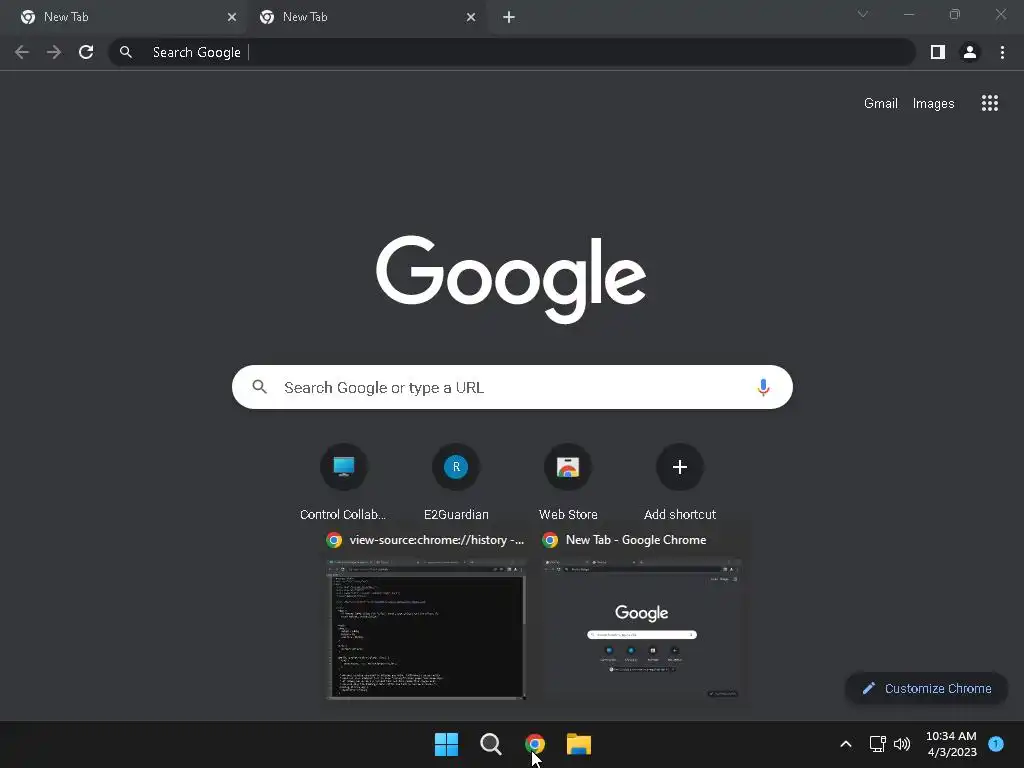Start voice search with the microphone icon
The image size is (1024, 768).
pos(763,387)
